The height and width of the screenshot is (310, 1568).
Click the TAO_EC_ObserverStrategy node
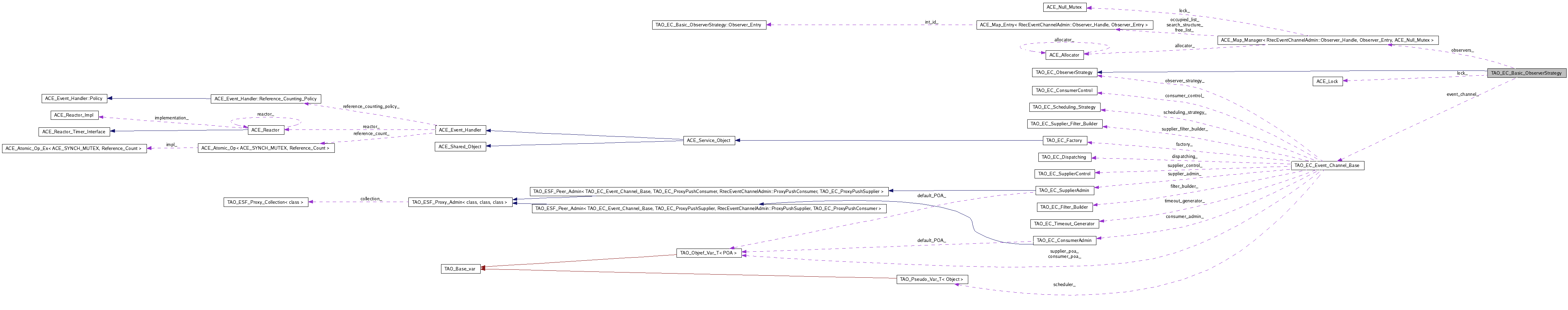[1064, 73]
